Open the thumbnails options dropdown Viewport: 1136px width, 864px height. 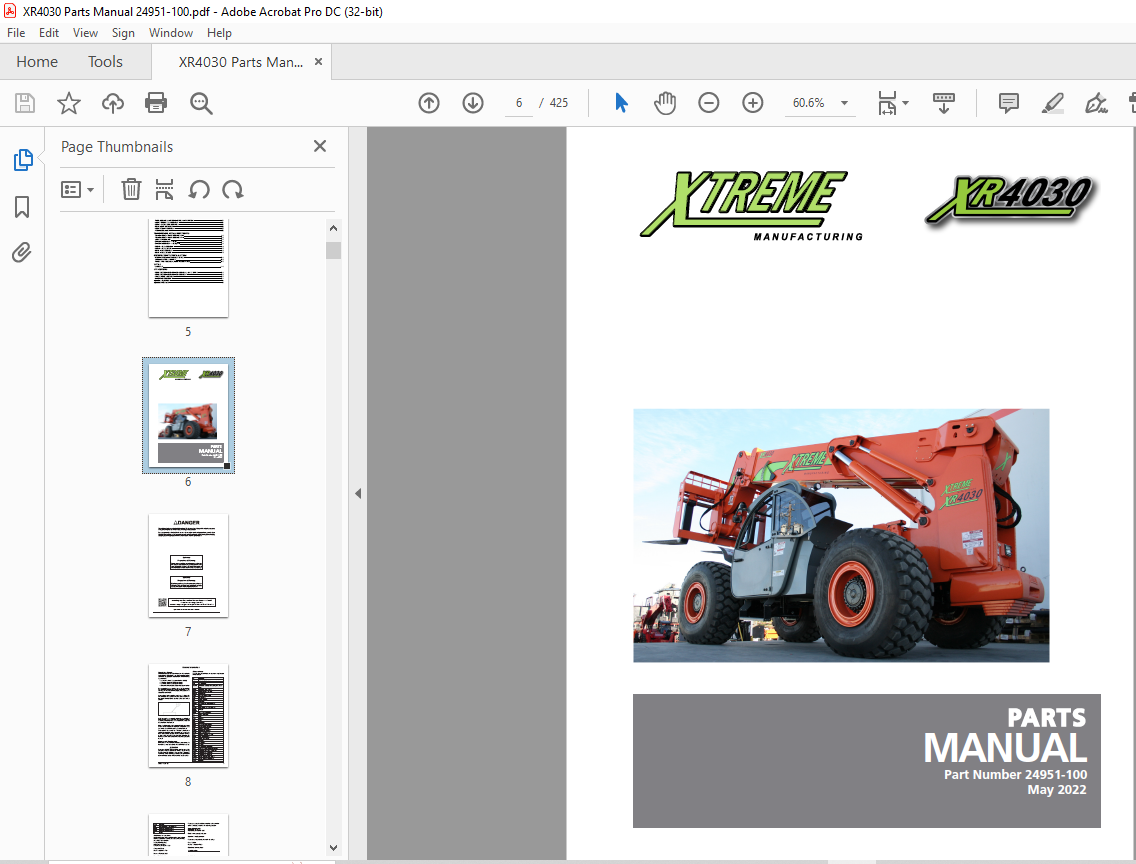point(78,190)
